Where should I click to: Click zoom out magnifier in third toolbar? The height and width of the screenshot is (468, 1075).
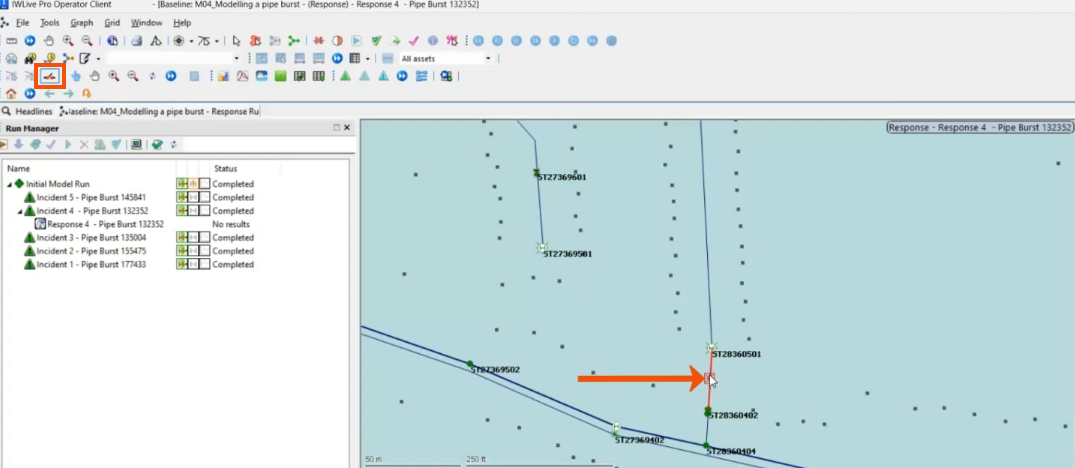133,76
